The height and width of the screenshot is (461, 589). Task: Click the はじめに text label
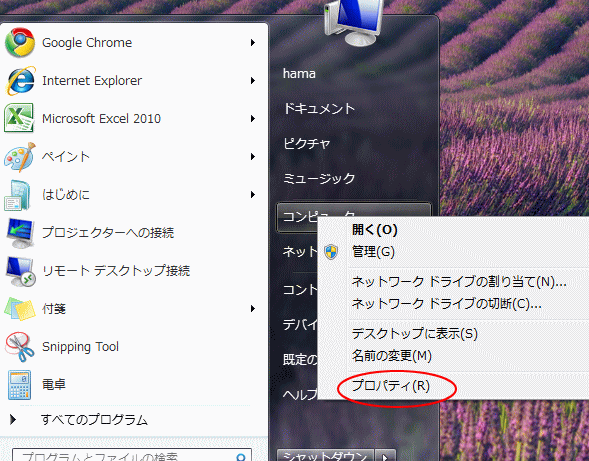pyautogui.click(x=66, y=195)
